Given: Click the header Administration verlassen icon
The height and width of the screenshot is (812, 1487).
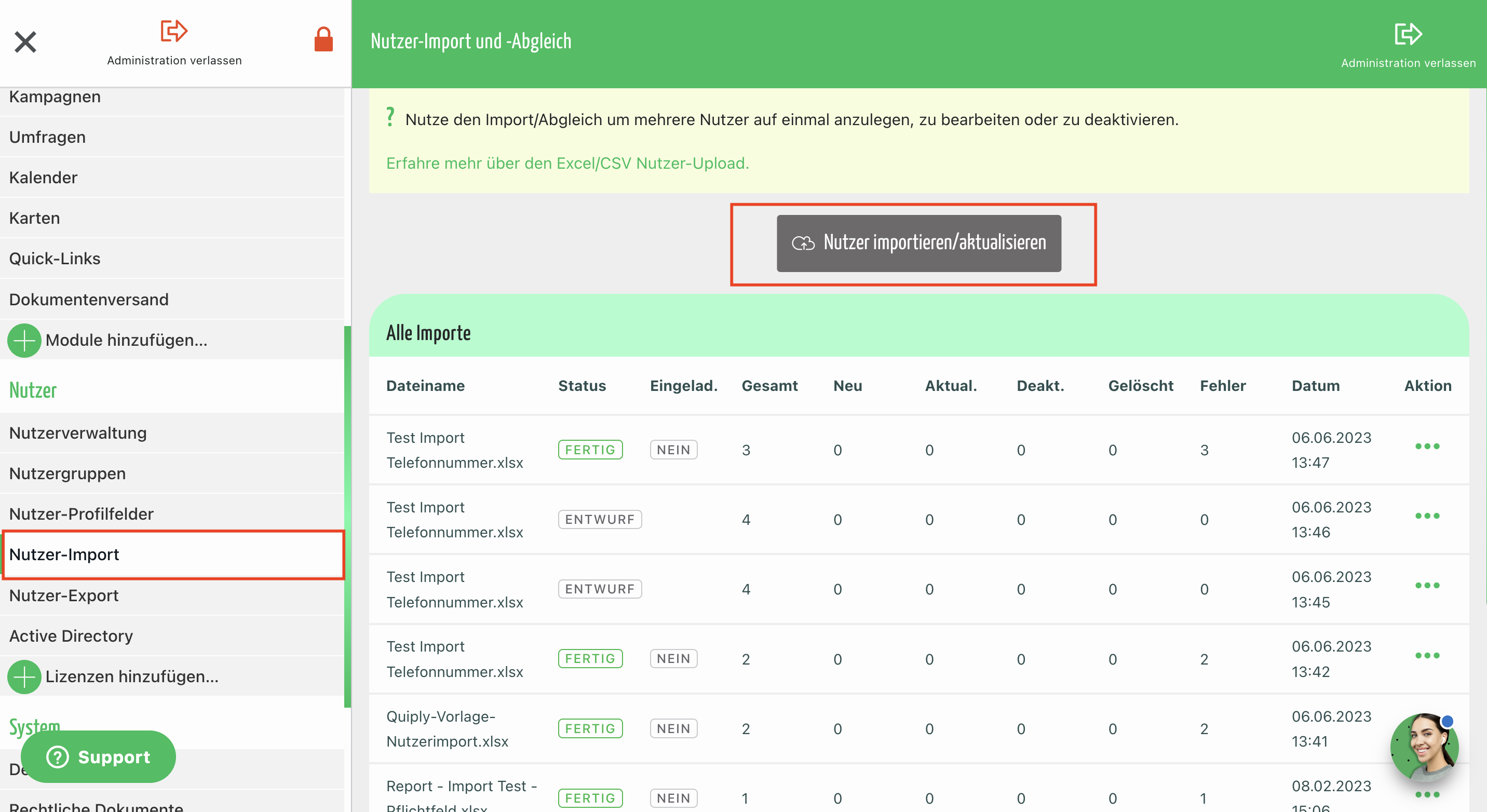Looking at the screenshot, I should (x=1408, y=34).
